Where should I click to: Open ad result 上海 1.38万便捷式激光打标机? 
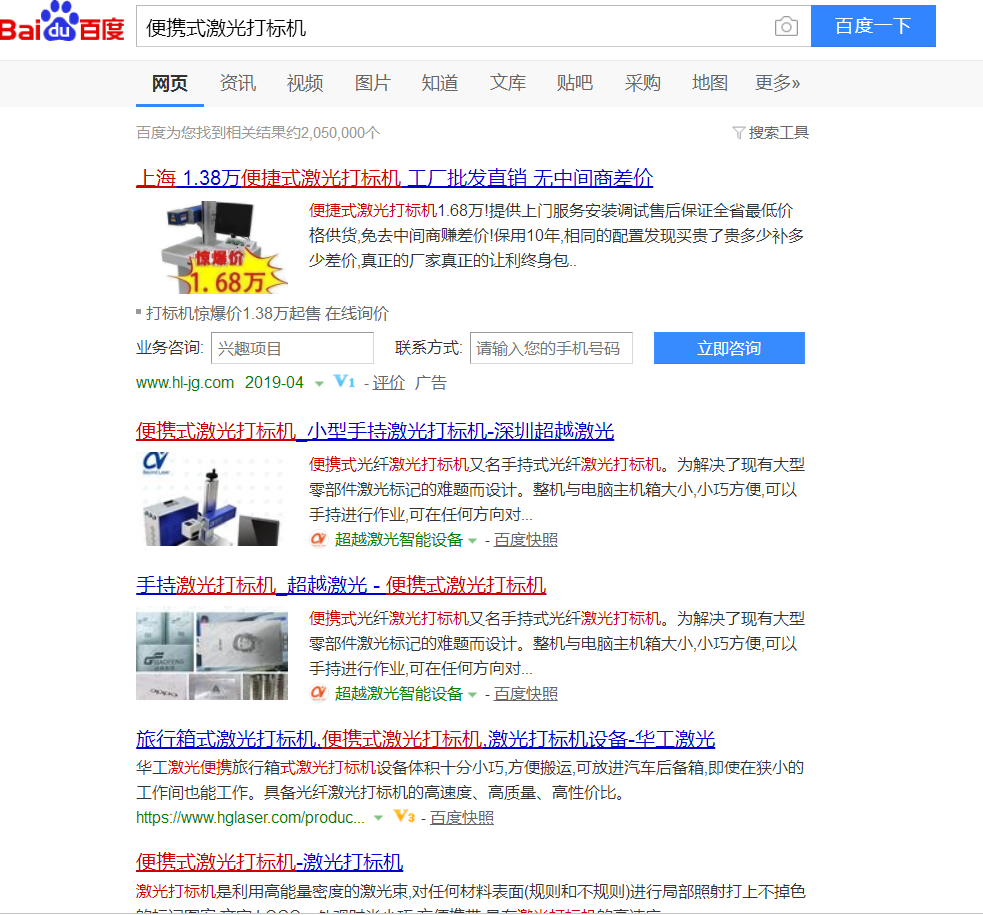click(x=394, y=178)
